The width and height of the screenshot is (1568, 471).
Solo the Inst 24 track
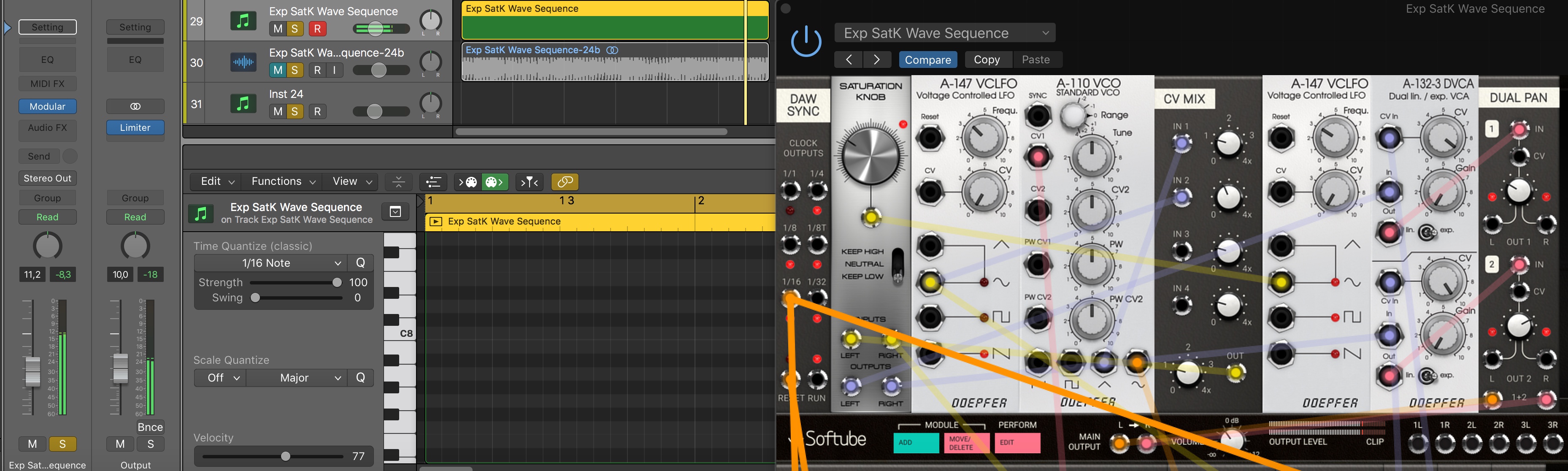point(295,111)
